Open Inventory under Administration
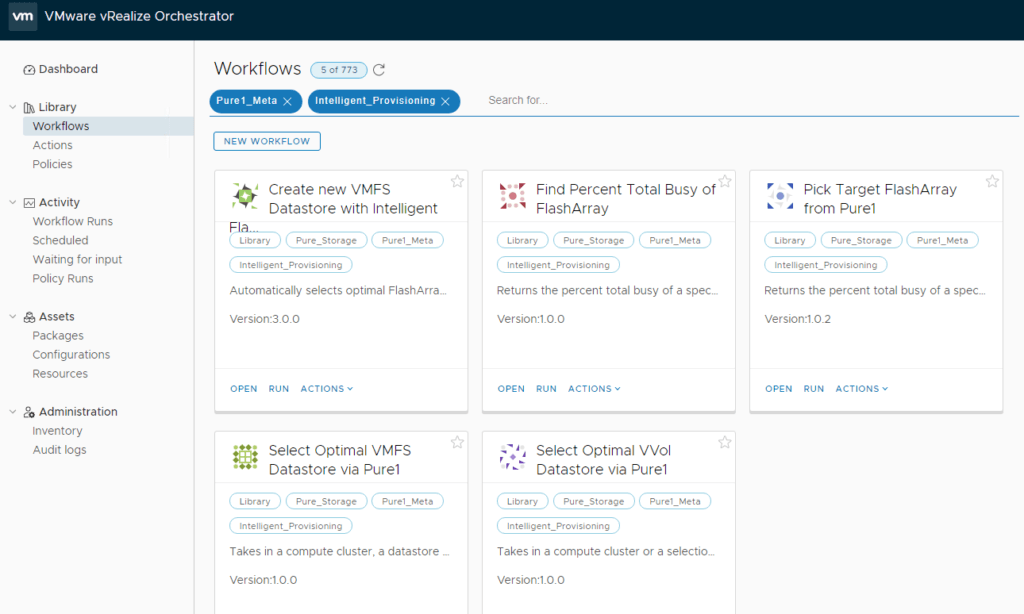Screen dimensions: 1024x614 click(x=57, y=431)
